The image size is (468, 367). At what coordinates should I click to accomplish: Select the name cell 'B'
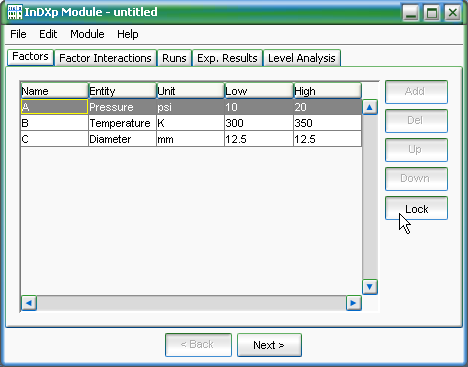tap(54, 123)
